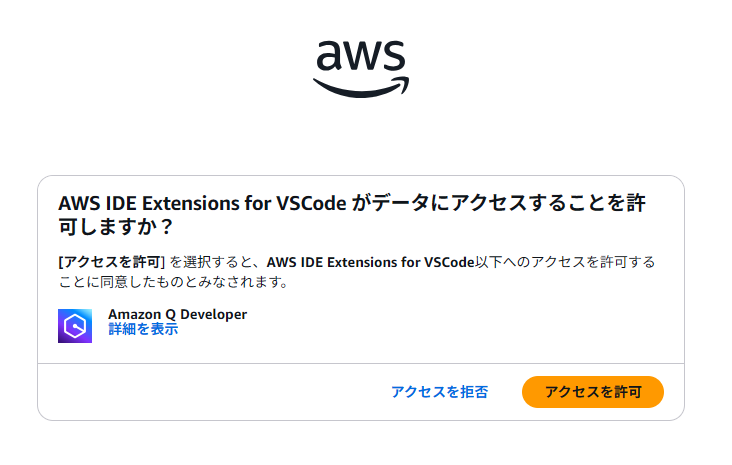Click the 以下へのアクセスを許可する text

(x=565, y=262)
